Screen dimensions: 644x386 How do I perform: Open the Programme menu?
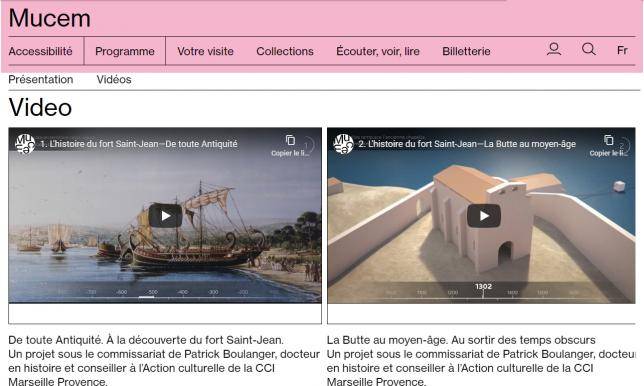pyautogui.click(x=125, y=51)
